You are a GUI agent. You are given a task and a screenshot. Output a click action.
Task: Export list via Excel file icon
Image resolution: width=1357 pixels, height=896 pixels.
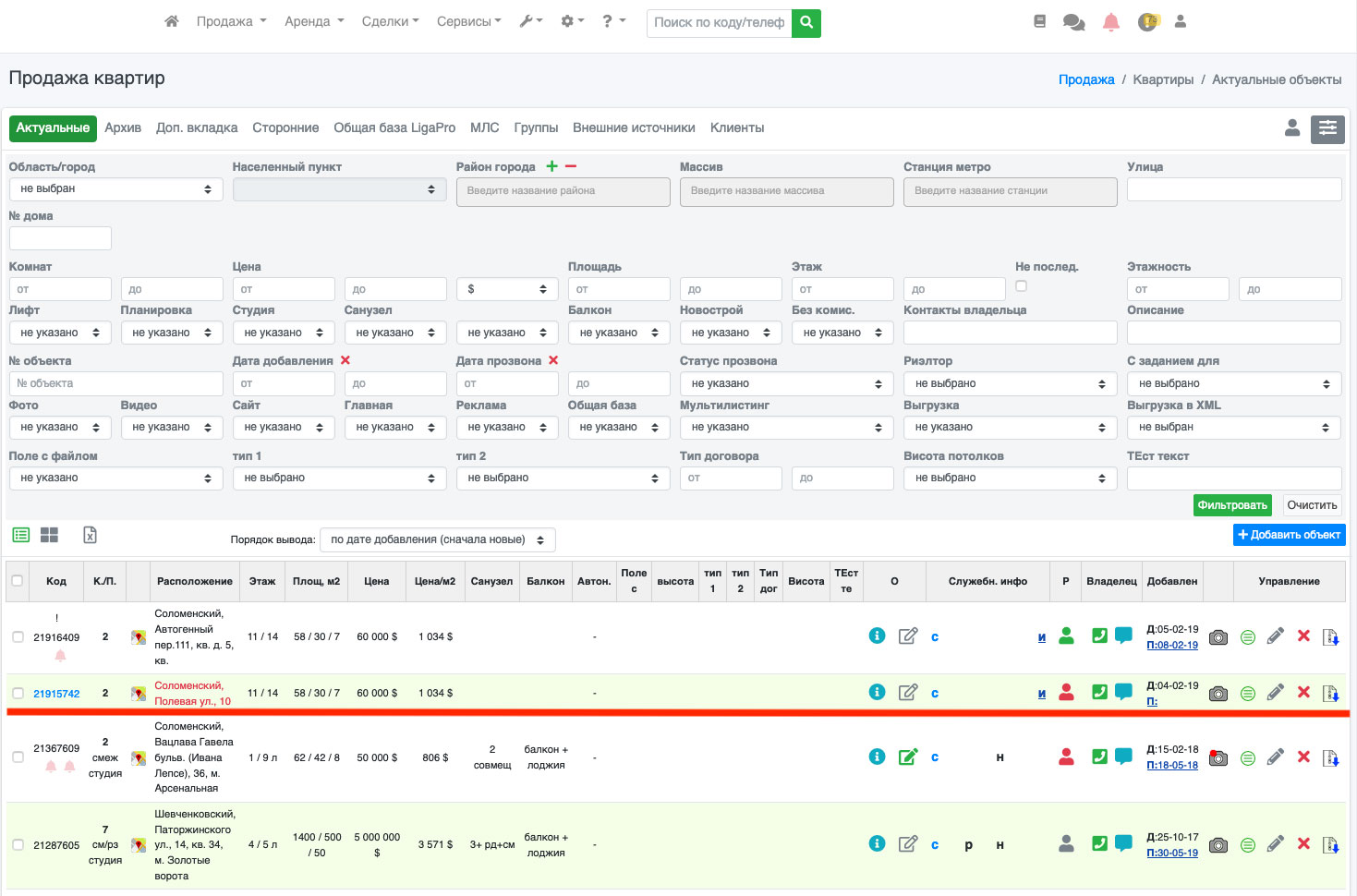[90, 535]
